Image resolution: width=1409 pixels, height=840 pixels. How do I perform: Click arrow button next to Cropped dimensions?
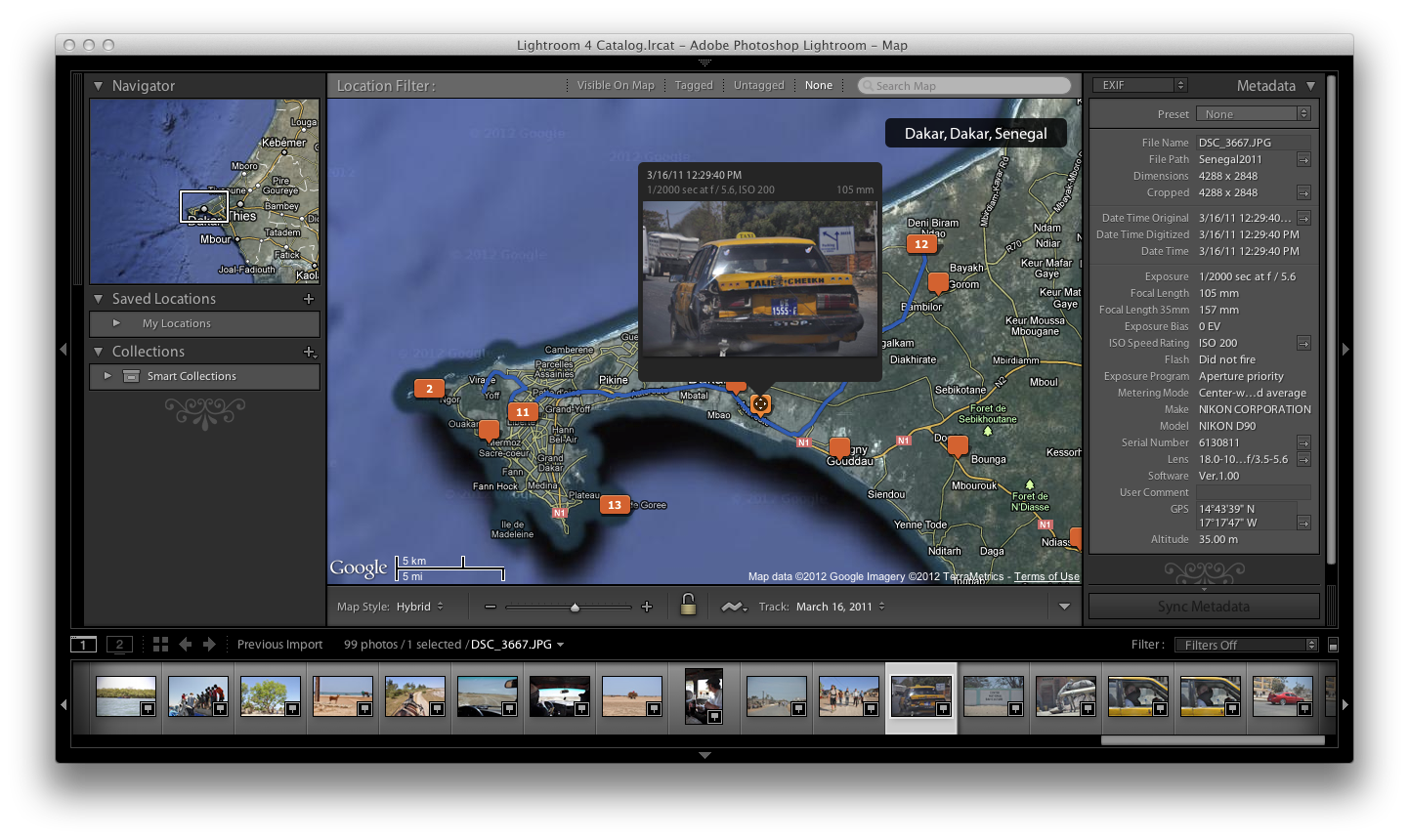pyautogui.click(x=1303, y=193)
